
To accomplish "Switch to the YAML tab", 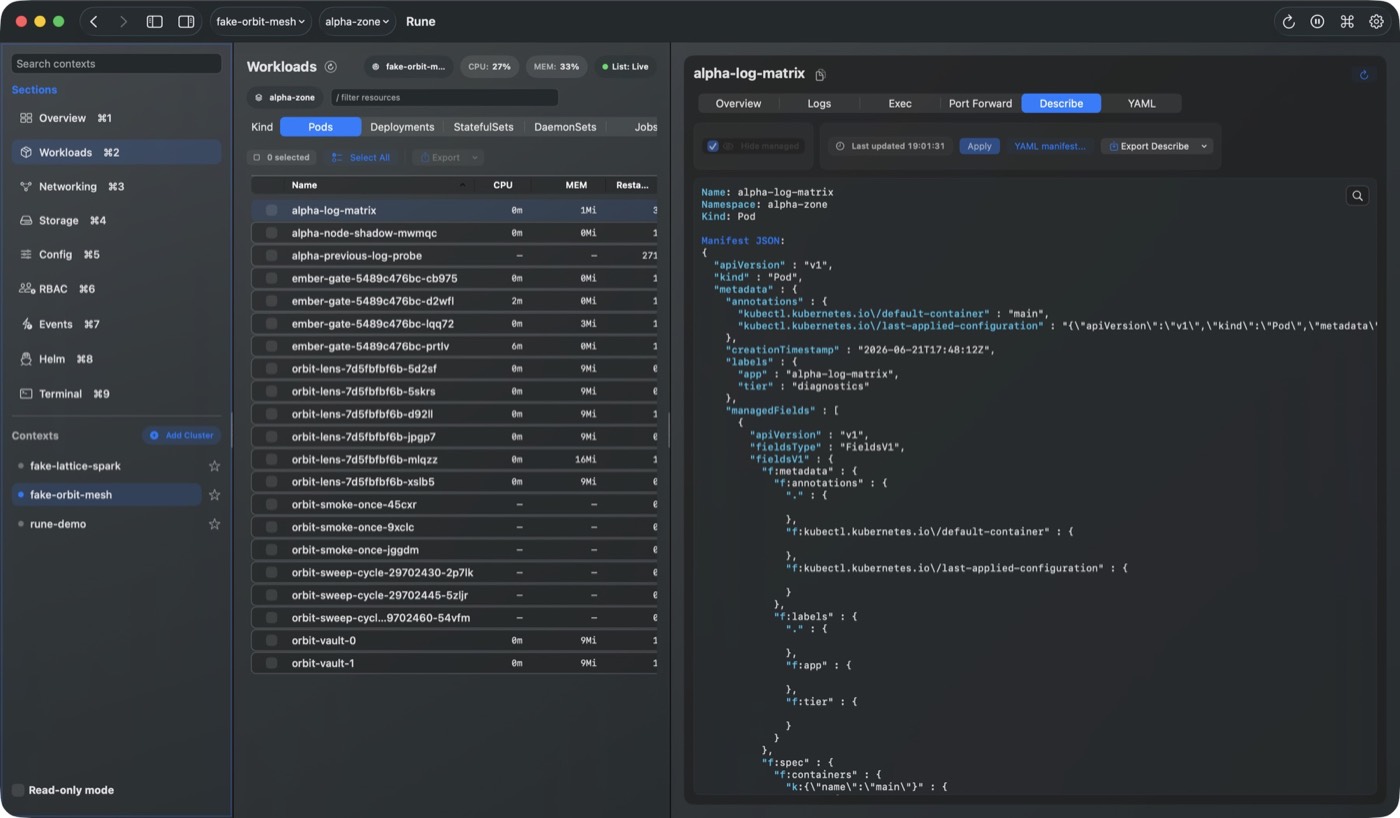I will (1141, 103).
